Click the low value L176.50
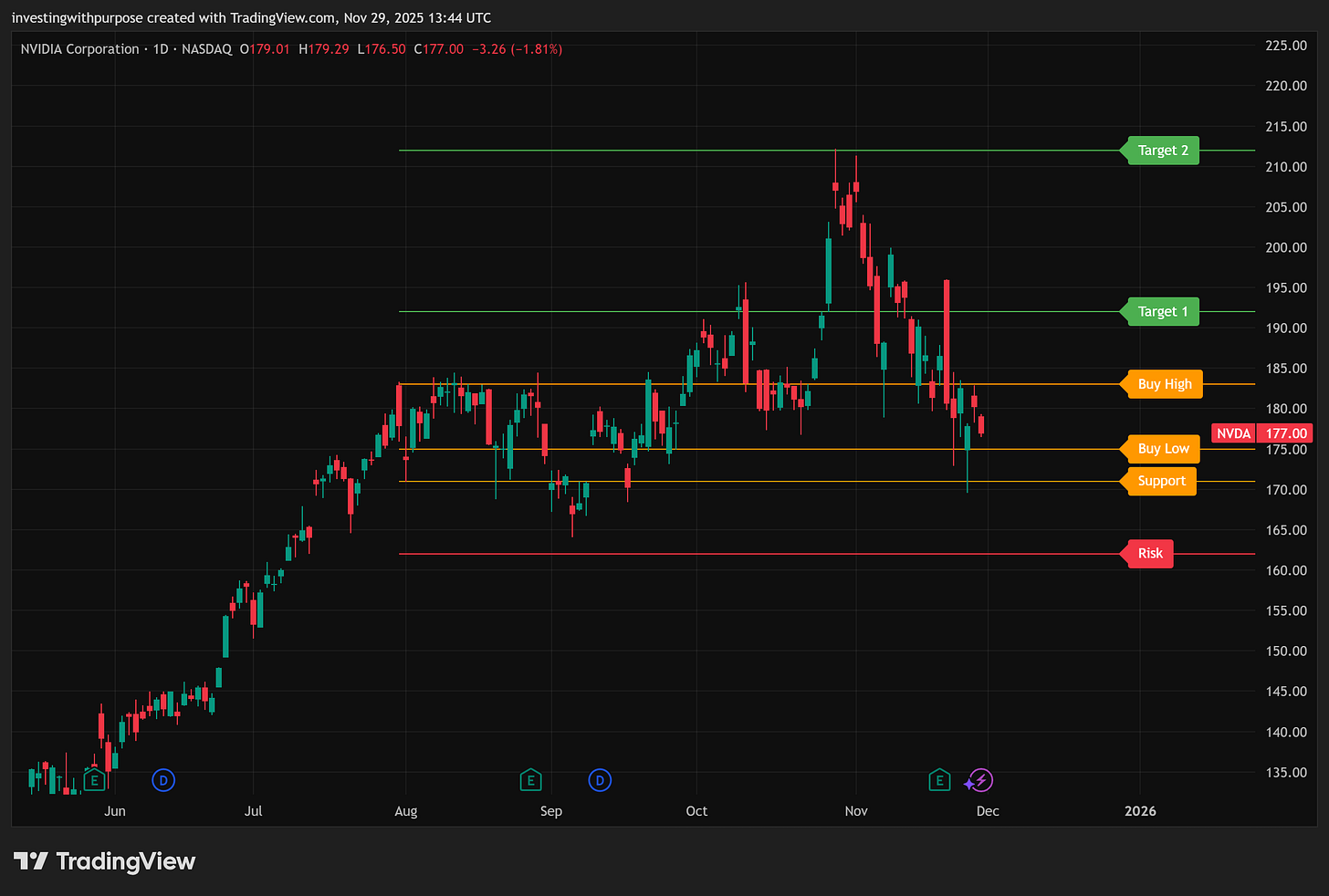Image resolution: width=1329 pixels, height=896 pixels. [382, 49]
